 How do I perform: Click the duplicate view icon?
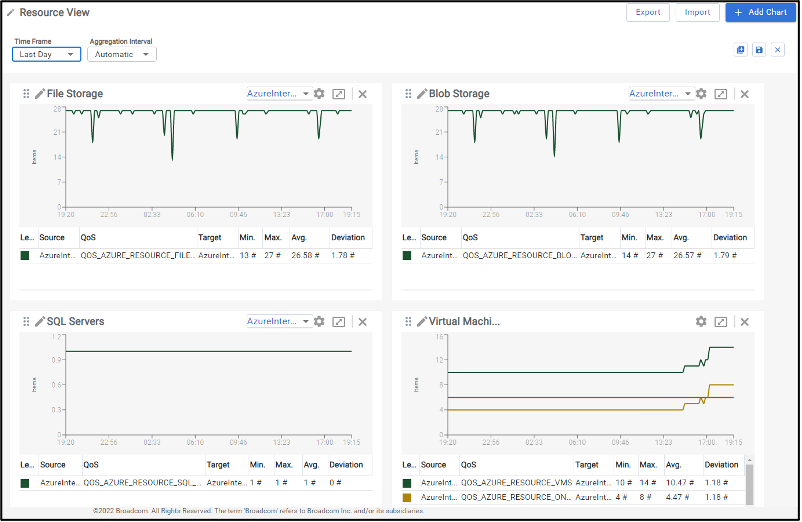click(741, 50)
